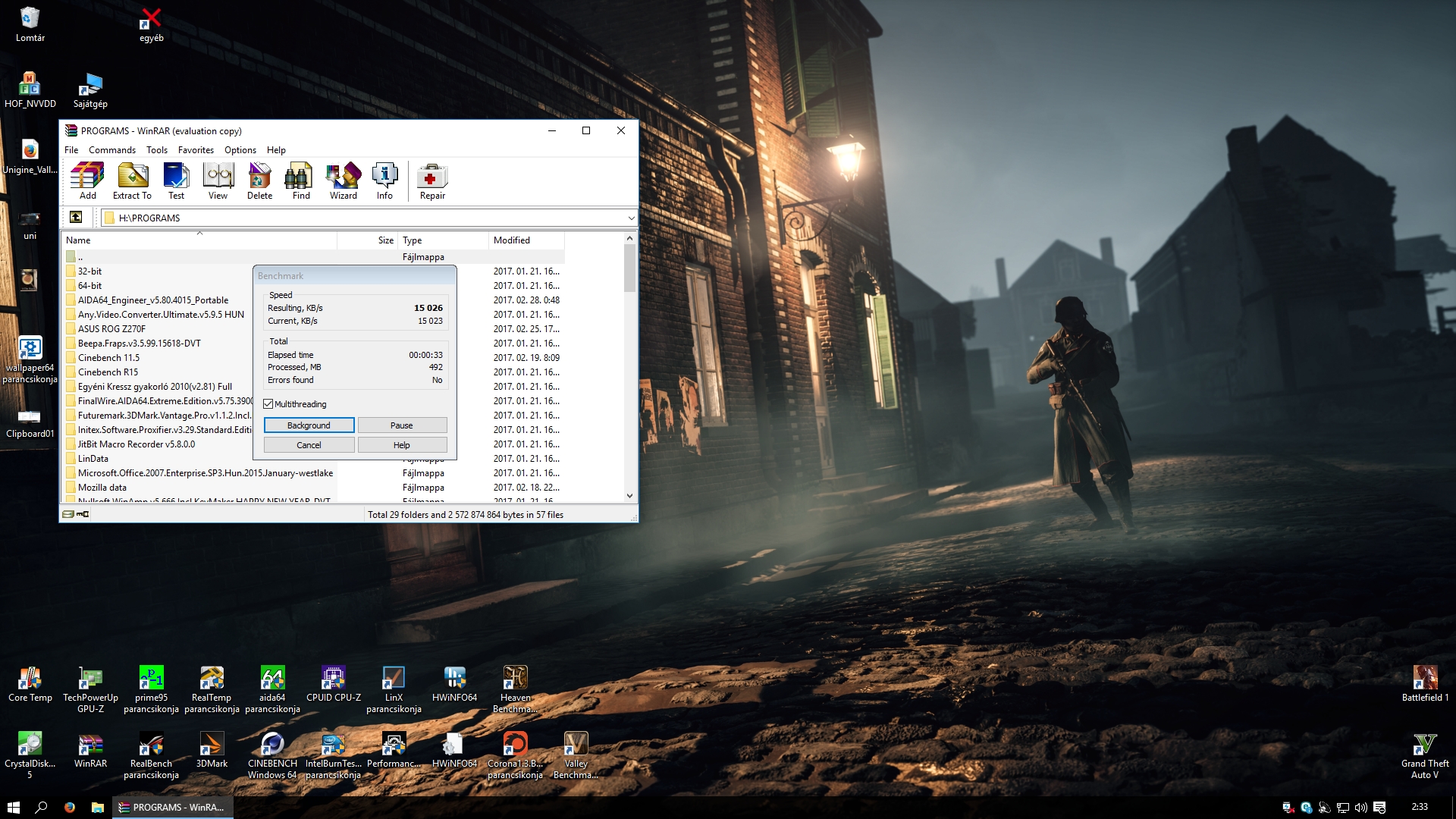Click the View toolbar icon
Viewport: 1456px width, 819px height.
point(218,181)
